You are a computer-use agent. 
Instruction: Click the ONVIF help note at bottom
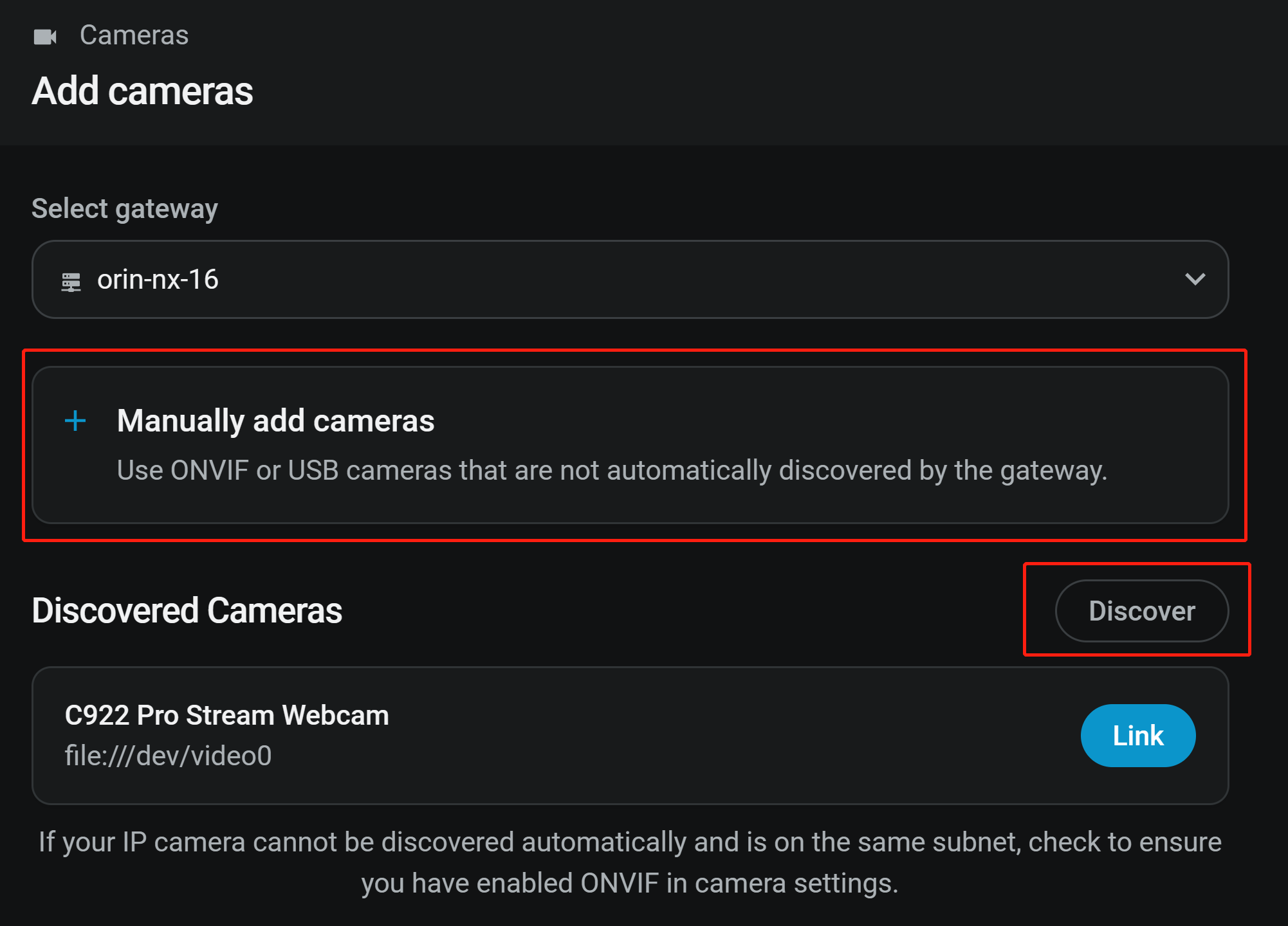tap(630, 862)
